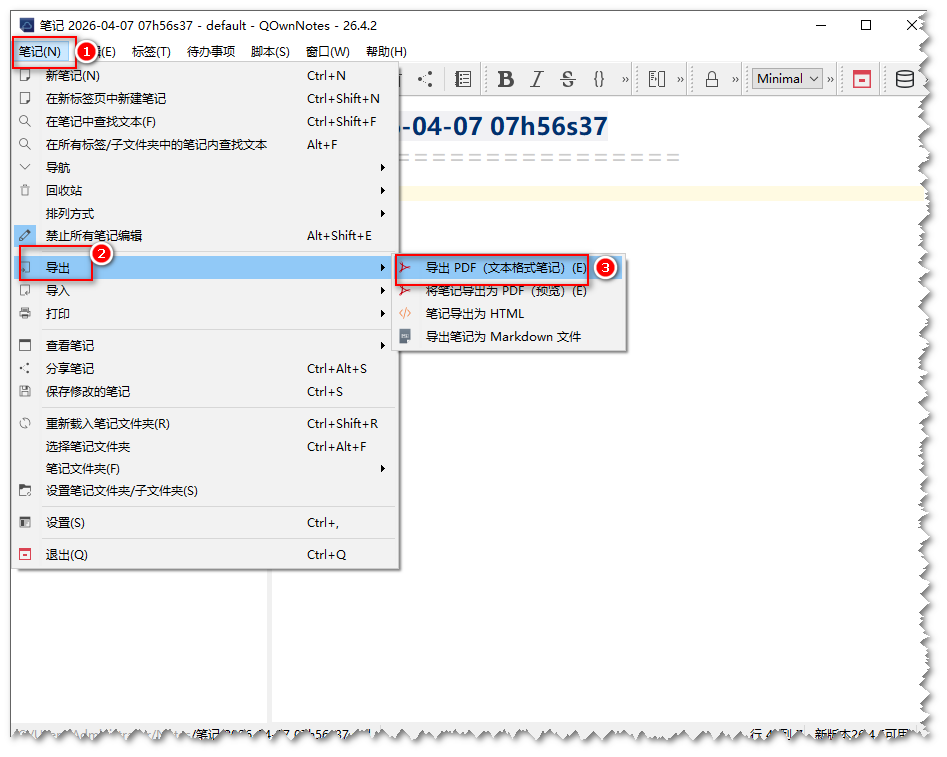The image size is (947, 757).
Task: Expand the 导入 submenu
Action: (205, 291)
